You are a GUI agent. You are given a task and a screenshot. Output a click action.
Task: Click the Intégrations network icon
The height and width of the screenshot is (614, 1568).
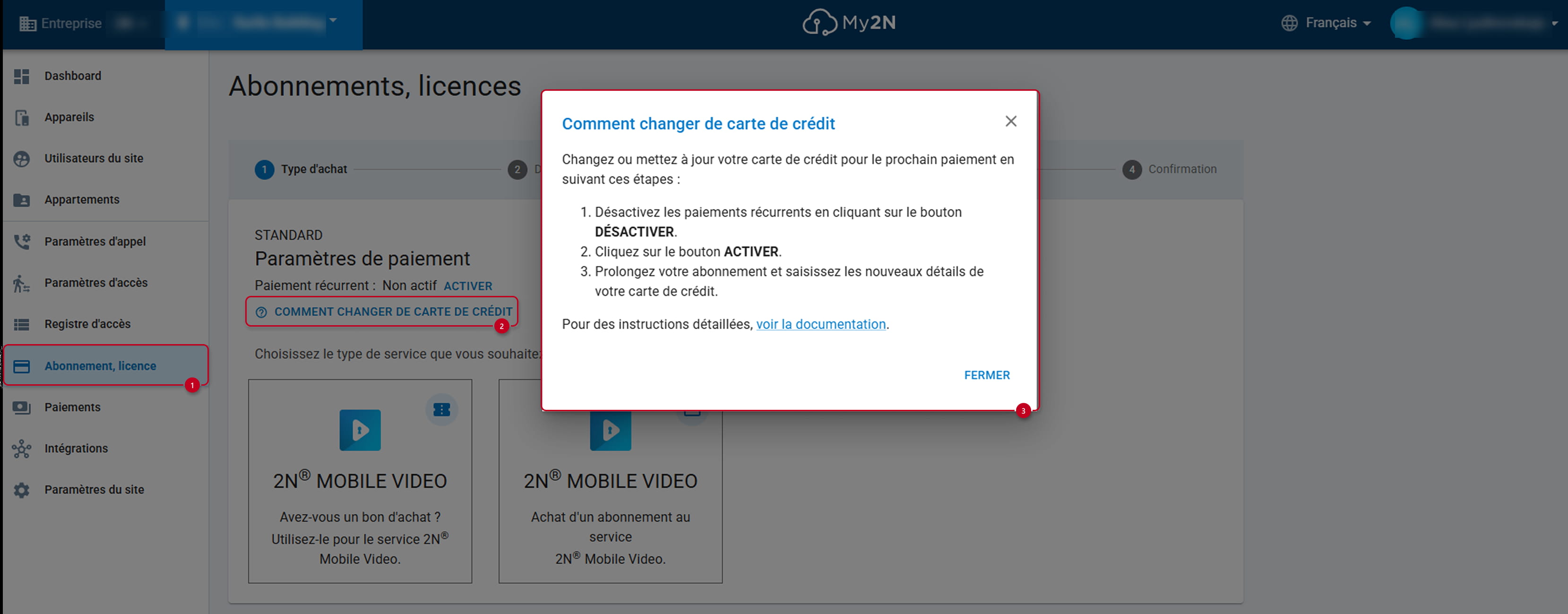(x=22, y=449)
